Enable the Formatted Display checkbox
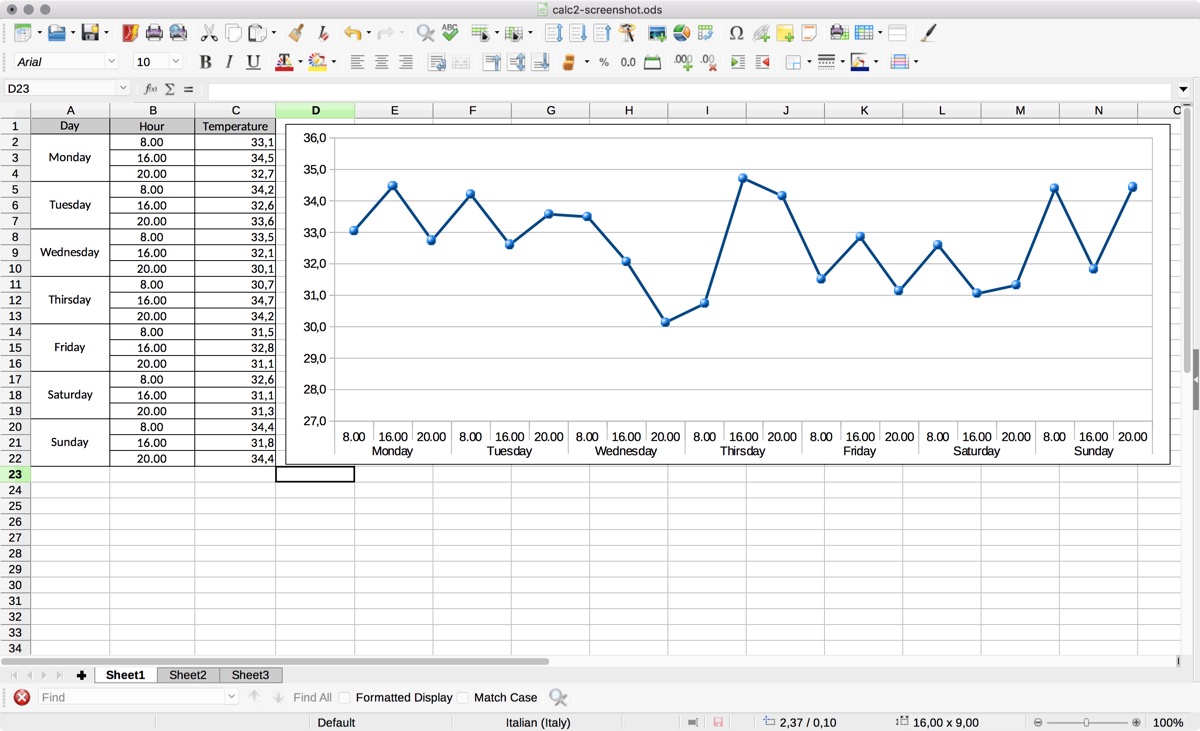The width and height of the screenshot is (1200, 731). click(345, 698)
